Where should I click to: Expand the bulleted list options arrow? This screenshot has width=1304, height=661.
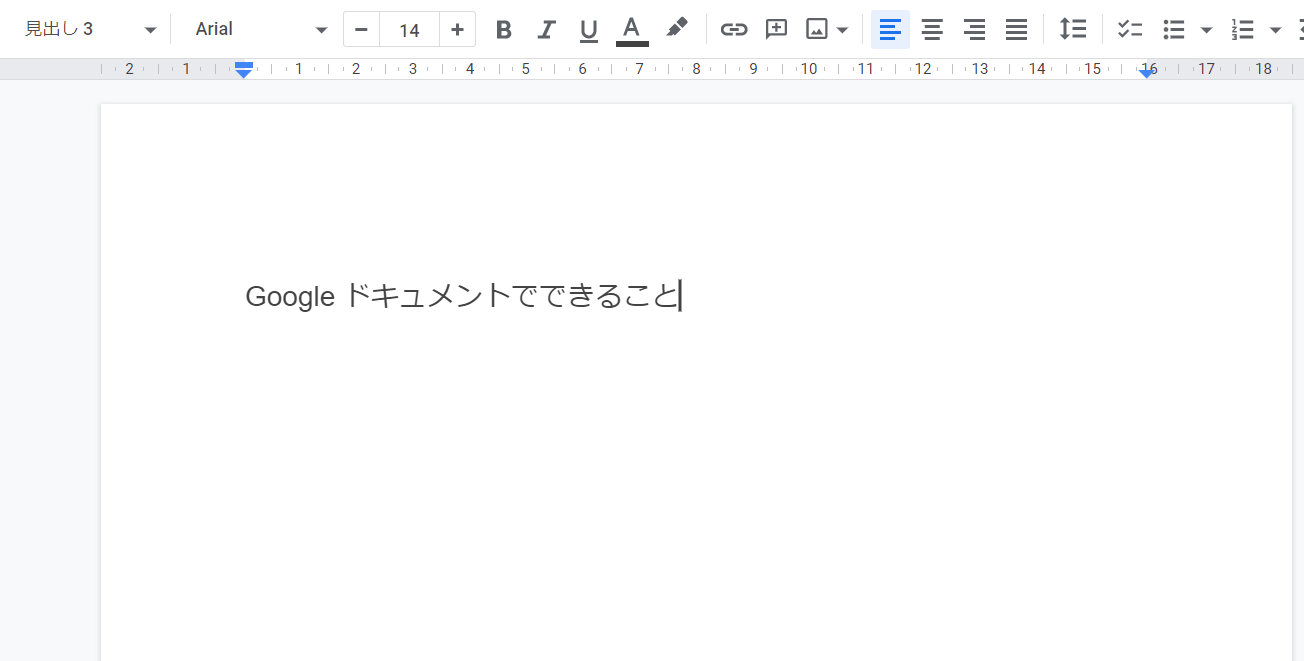pos(1207,30)
